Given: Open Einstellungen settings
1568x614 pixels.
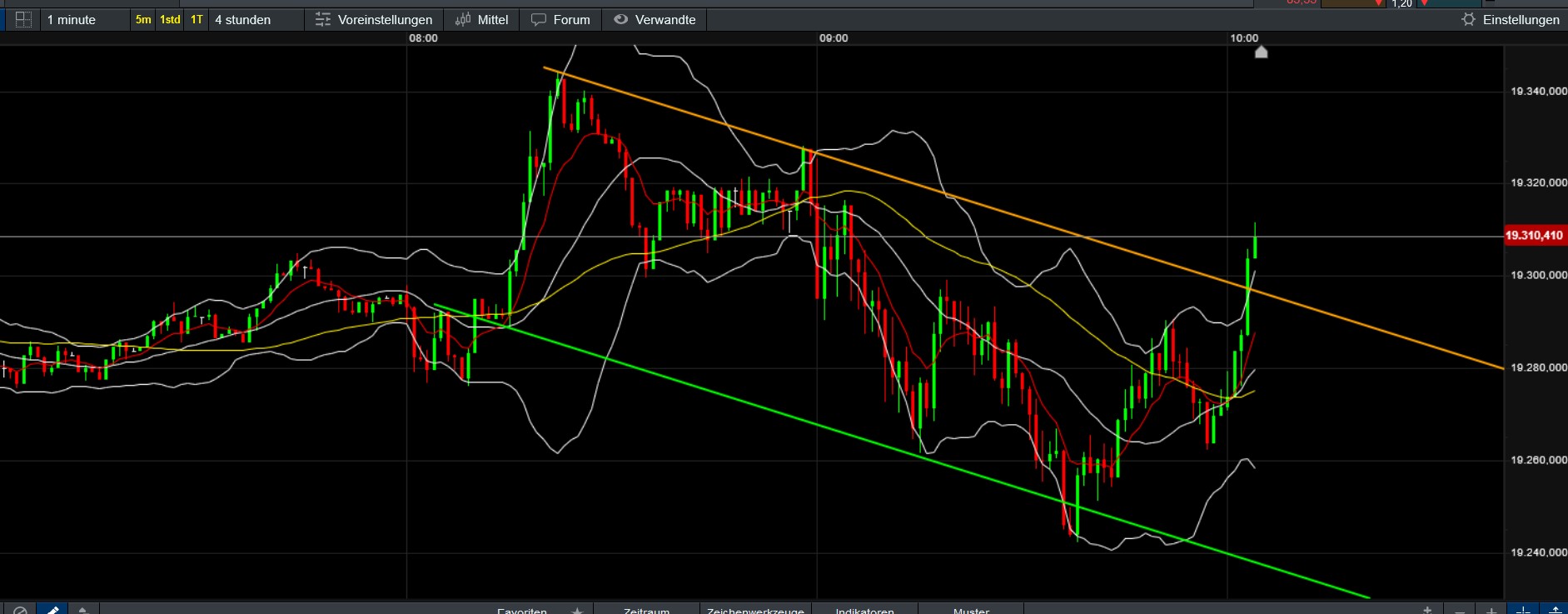Looking at the screenshot, I should 1511,19.
